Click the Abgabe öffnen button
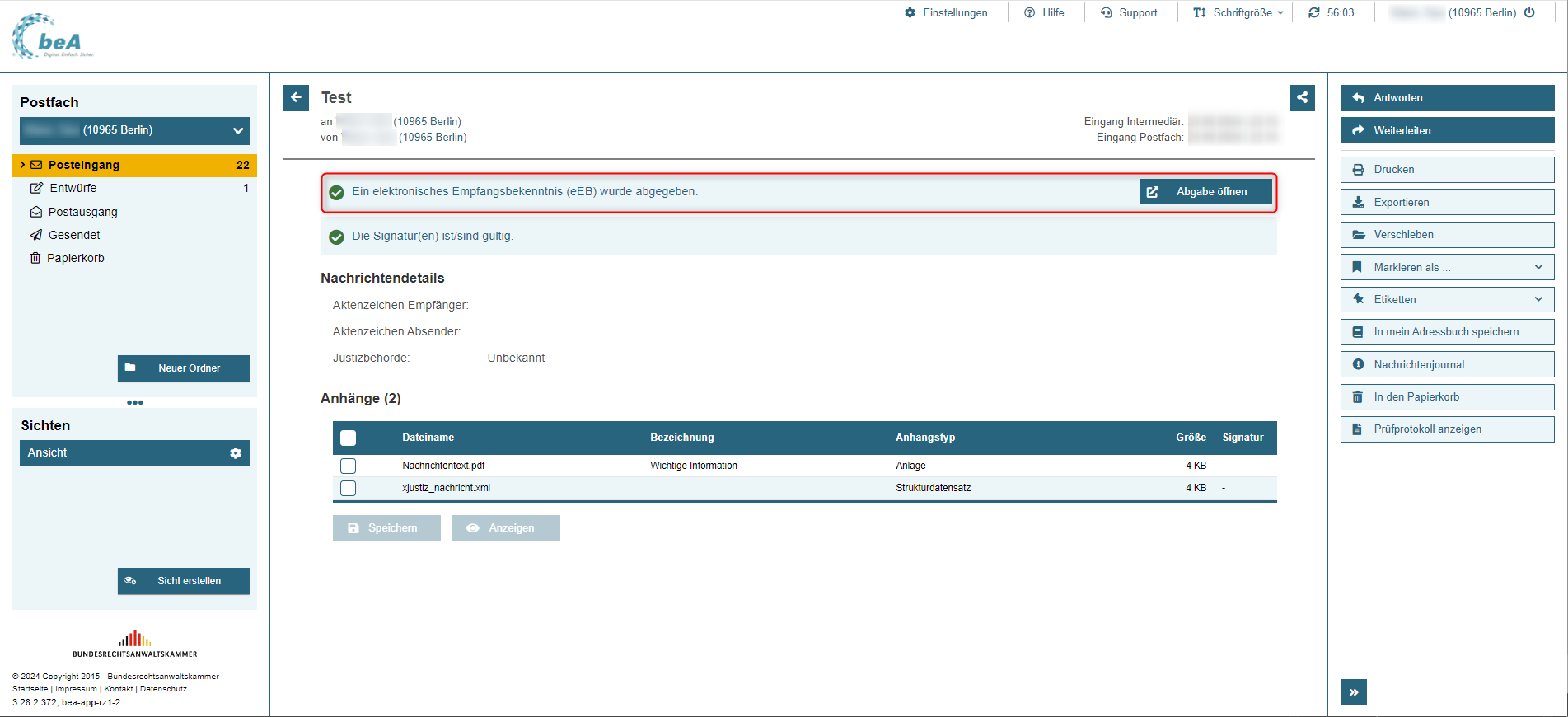This screenshot has height=717, width=1568. [1205, 192]
